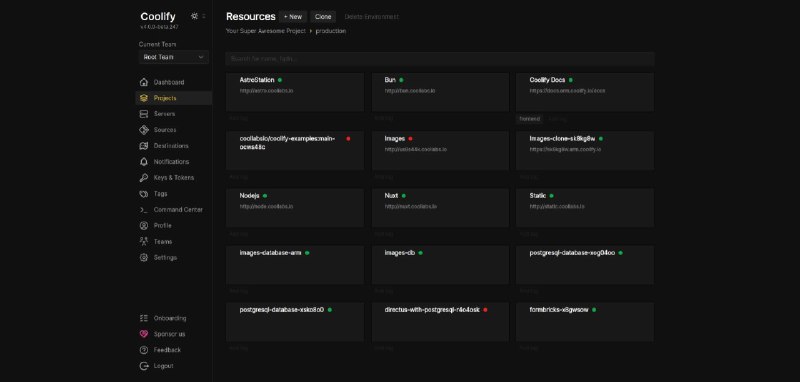Click the + New button
This screenshot has height=382, width=800.
point(293,17)
